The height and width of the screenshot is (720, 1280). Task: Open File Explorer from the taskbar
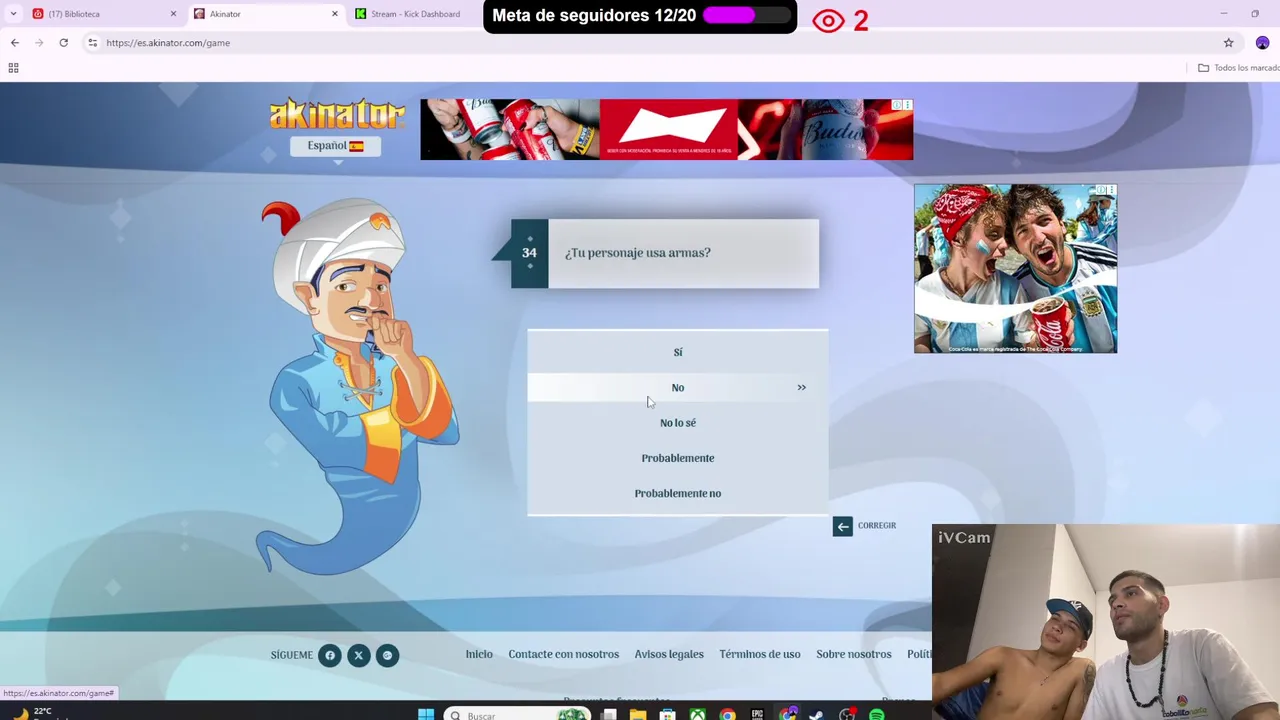click(x=638, y=715)
